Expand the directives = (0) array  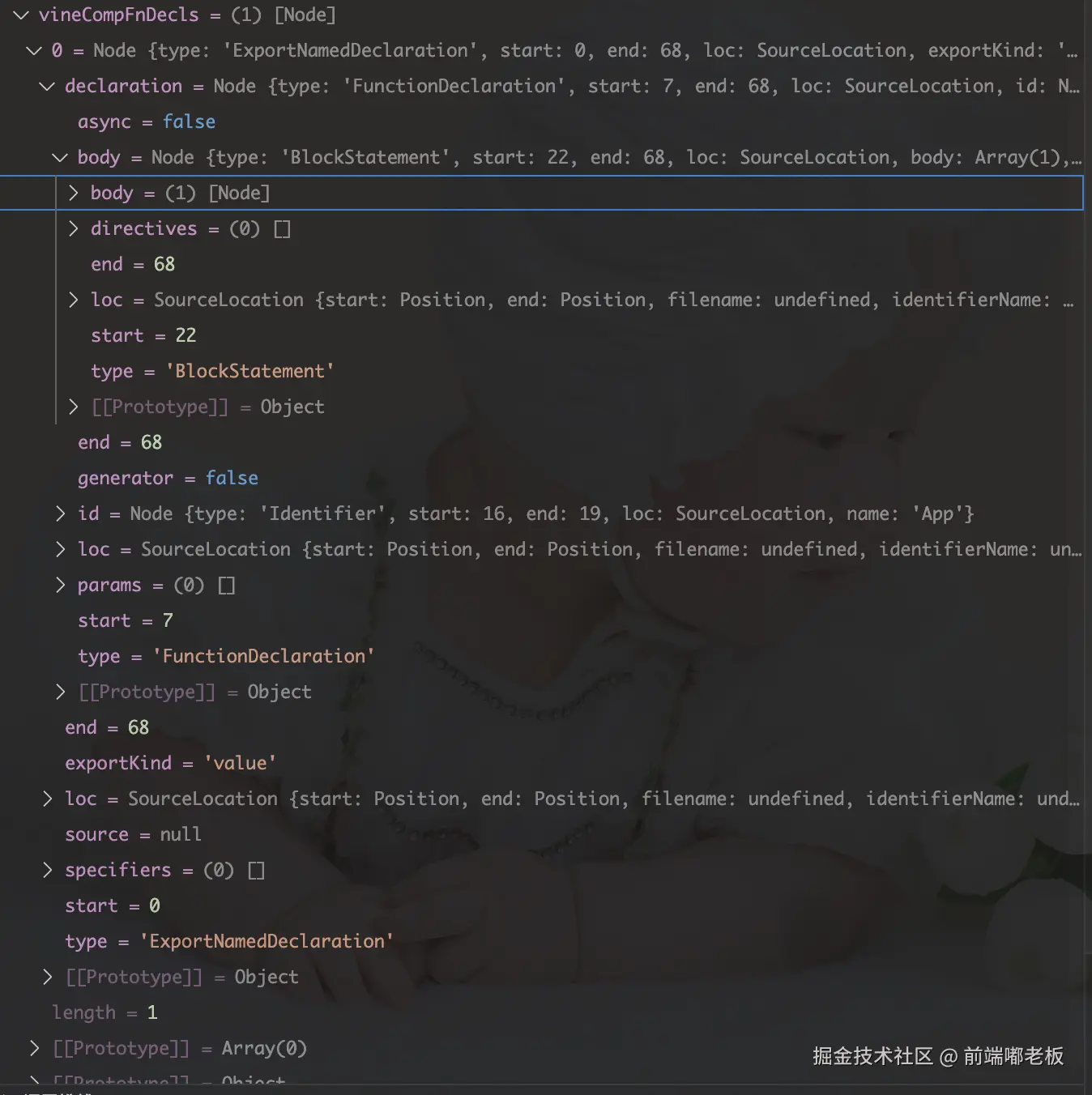point(73,228)
